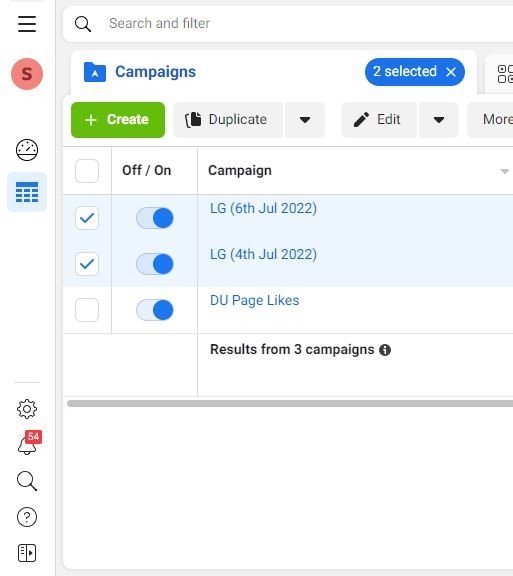513x576 pixels.
Task: Toggle the sidebar expand panel icon
Action: click(x=27, y=553)
